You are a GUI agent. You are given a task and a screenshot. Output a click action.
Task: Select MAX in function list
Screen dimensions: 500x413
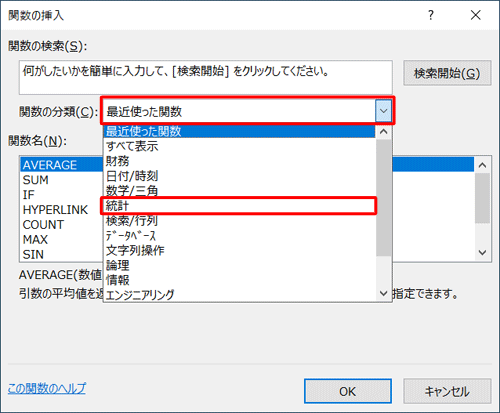pos(62,240)
